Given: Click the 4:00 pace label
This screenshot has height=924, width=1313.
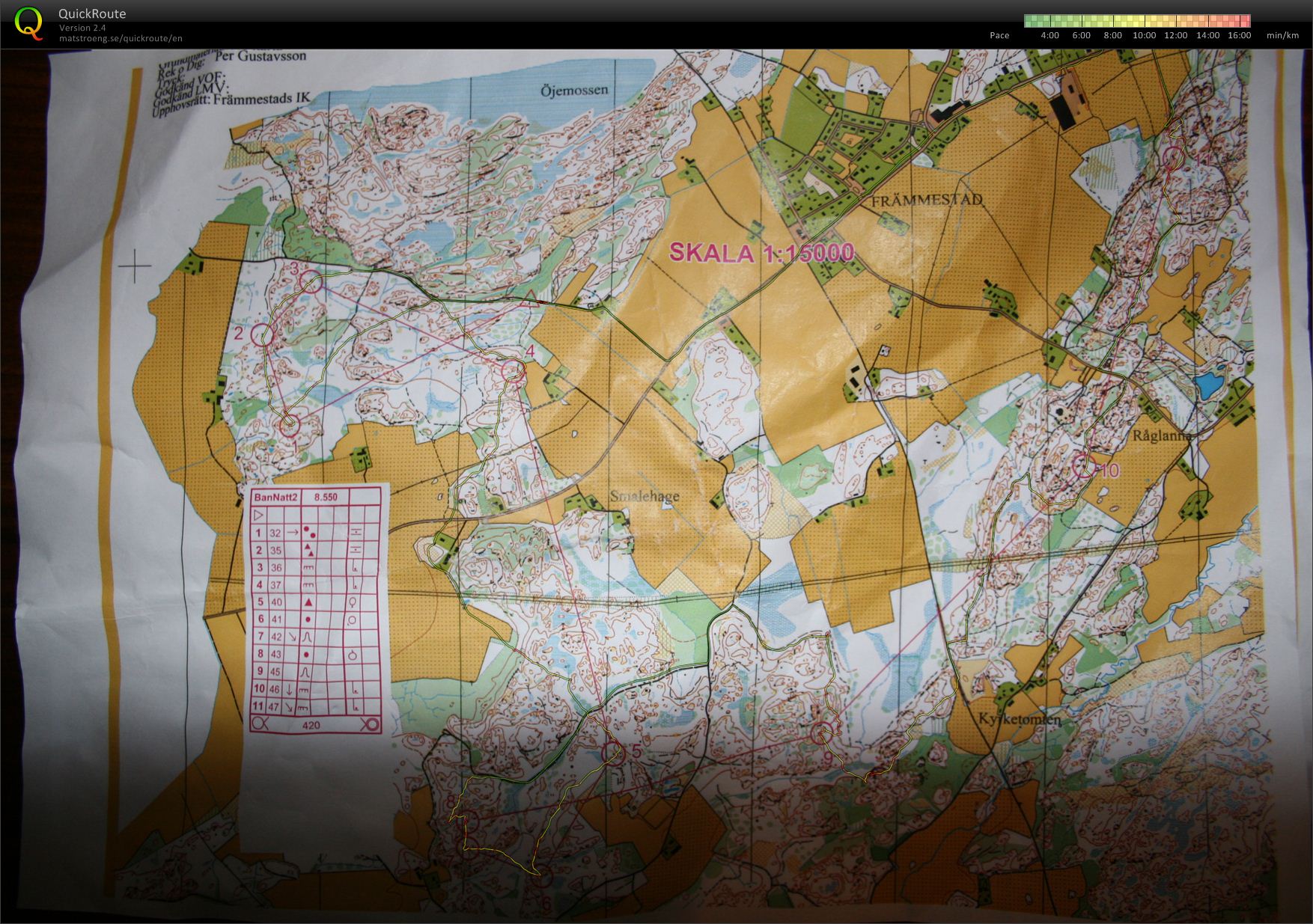Looking at the screenshot, I should point(1050,35).
